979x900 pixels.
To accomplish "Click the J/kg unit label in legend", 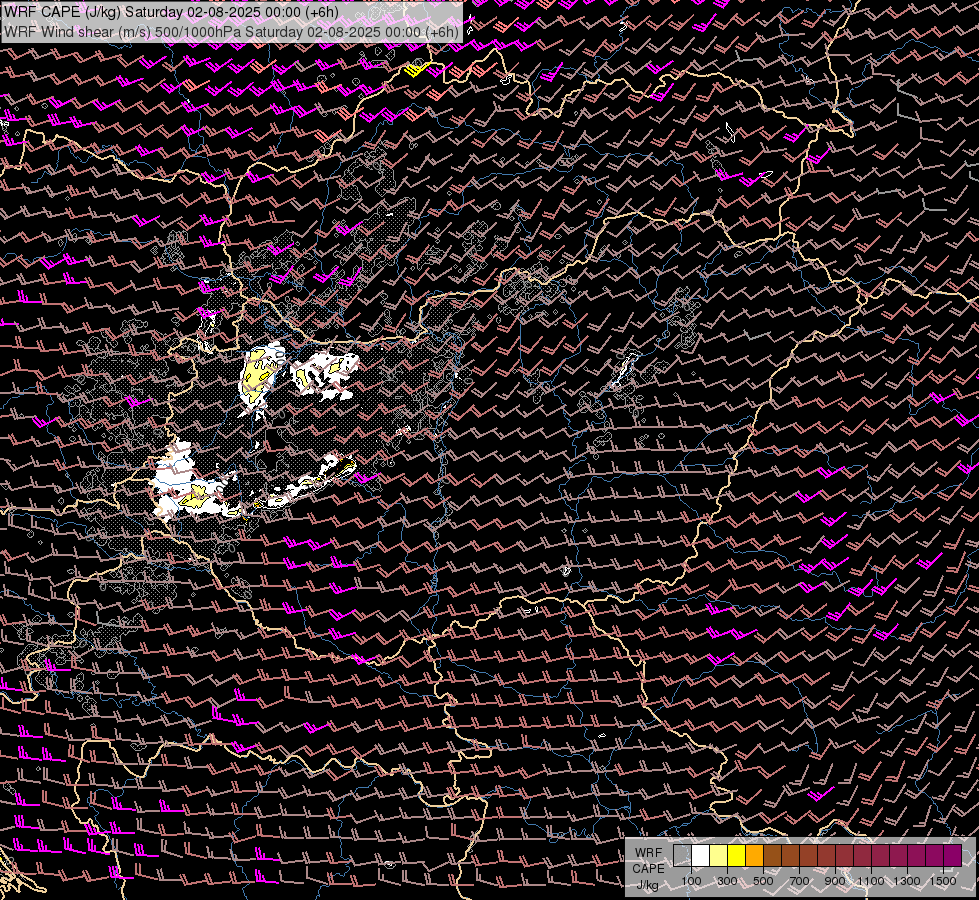I will click(647, 885).
